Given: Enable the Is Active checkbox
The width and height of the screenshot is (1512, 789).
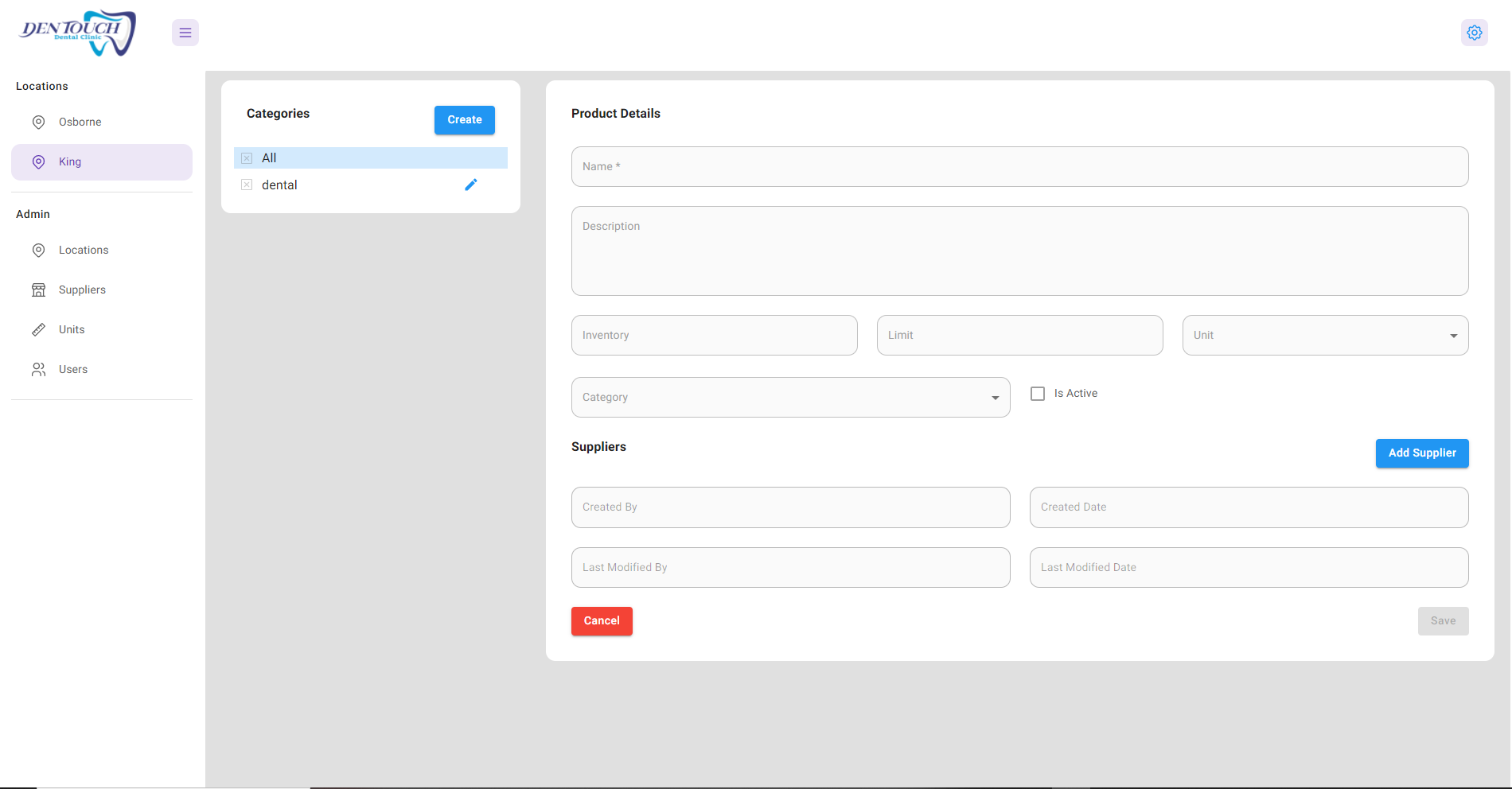Looking at the screenshot, I should point(1038,394).
